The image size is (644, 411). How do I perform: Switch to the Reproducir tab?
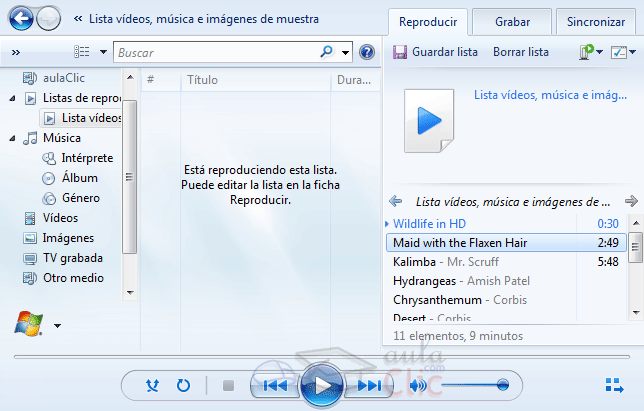click(x=428, y=22)
